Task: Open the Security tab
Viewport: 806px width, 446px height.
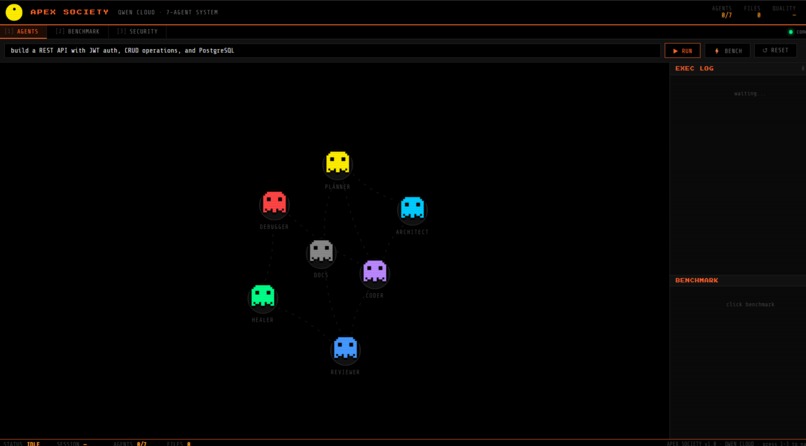Action: click(138, 31)
